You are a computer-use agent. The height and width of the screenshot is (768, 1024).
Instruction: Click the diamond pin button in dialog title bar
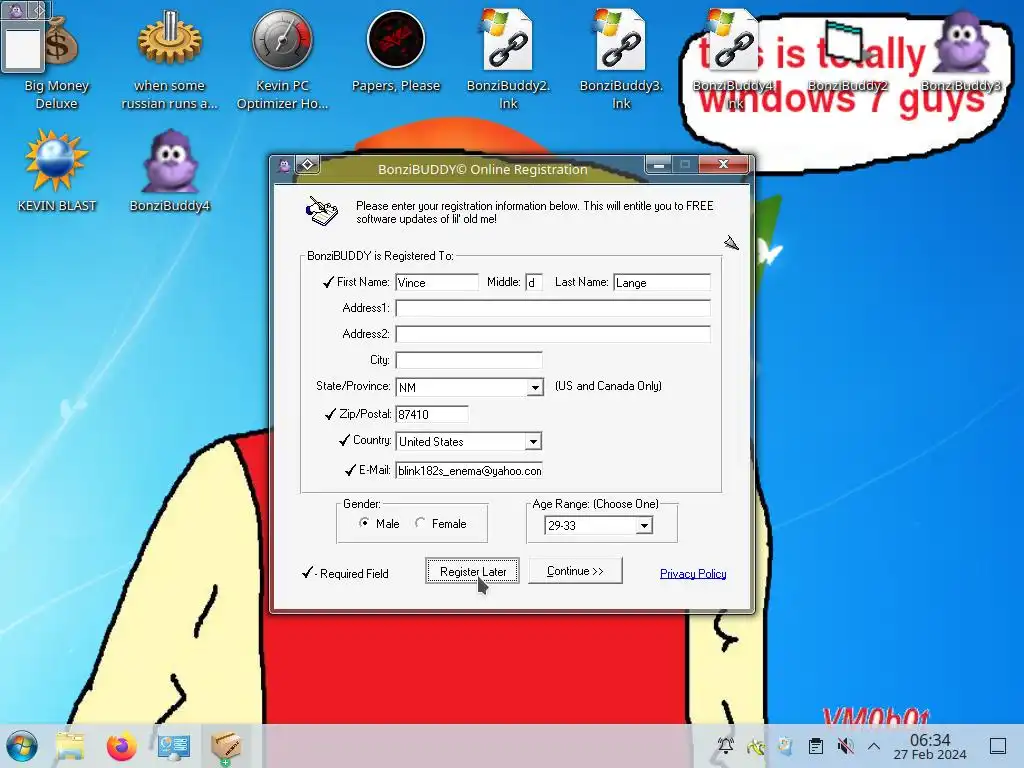pyautogui.click(x=308, y=165)
